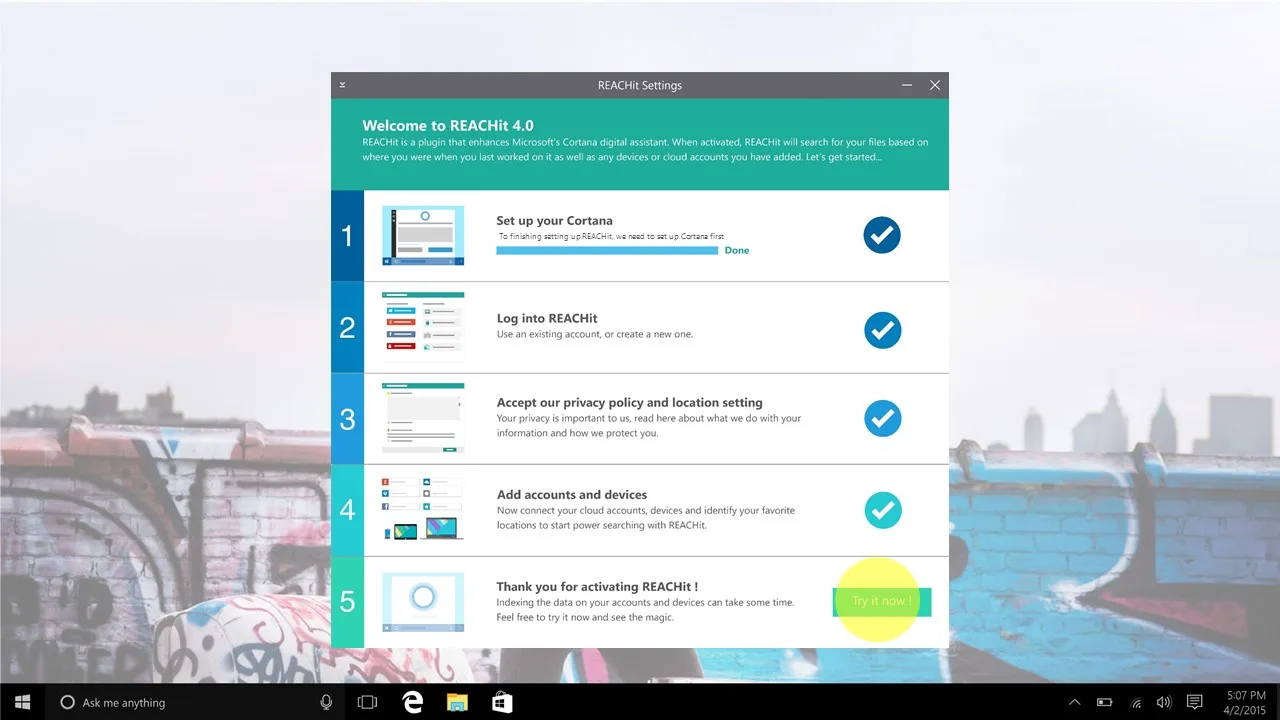Click the checkmark for Set up your Cortana

[x=882, y=235]
